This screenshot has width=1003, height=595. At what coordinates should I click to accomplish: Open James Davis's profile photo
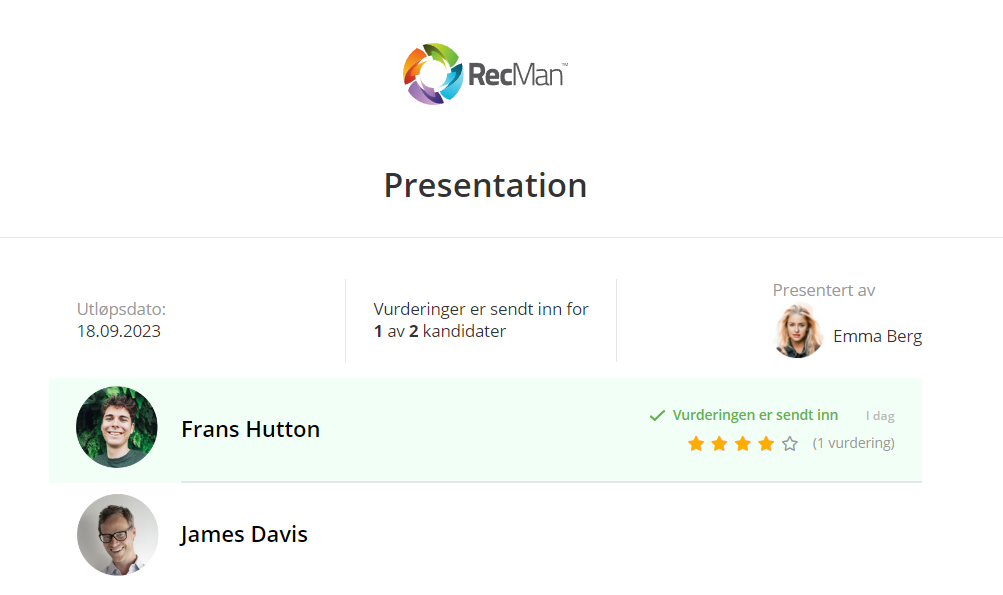click(x=117, y=534)
